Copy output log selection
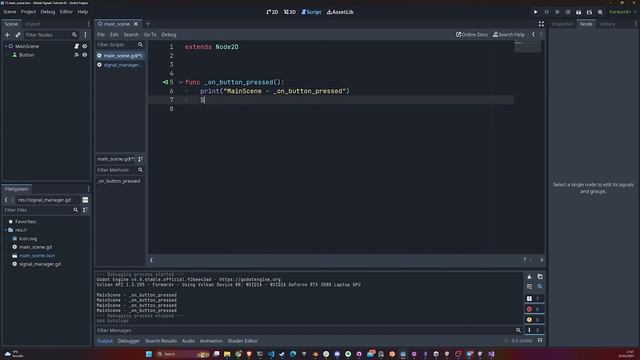Viewport: 640px width, 360px height. tap(540, 277)
